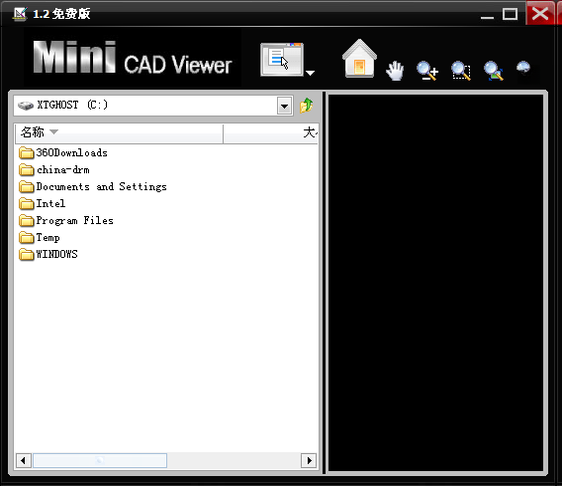Open the layout icon dropdown arrow

click(310, 73)
